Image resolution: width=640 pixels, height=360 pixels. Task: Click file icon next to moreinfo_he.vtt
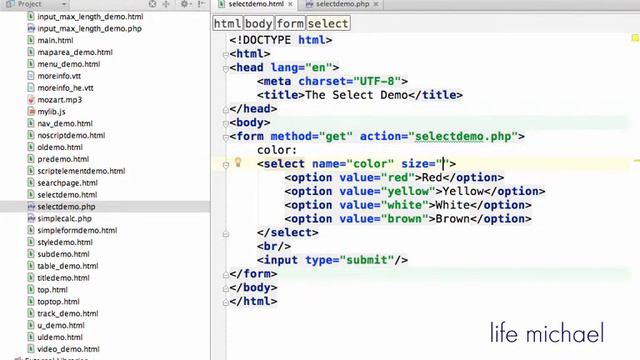[31, 87]
